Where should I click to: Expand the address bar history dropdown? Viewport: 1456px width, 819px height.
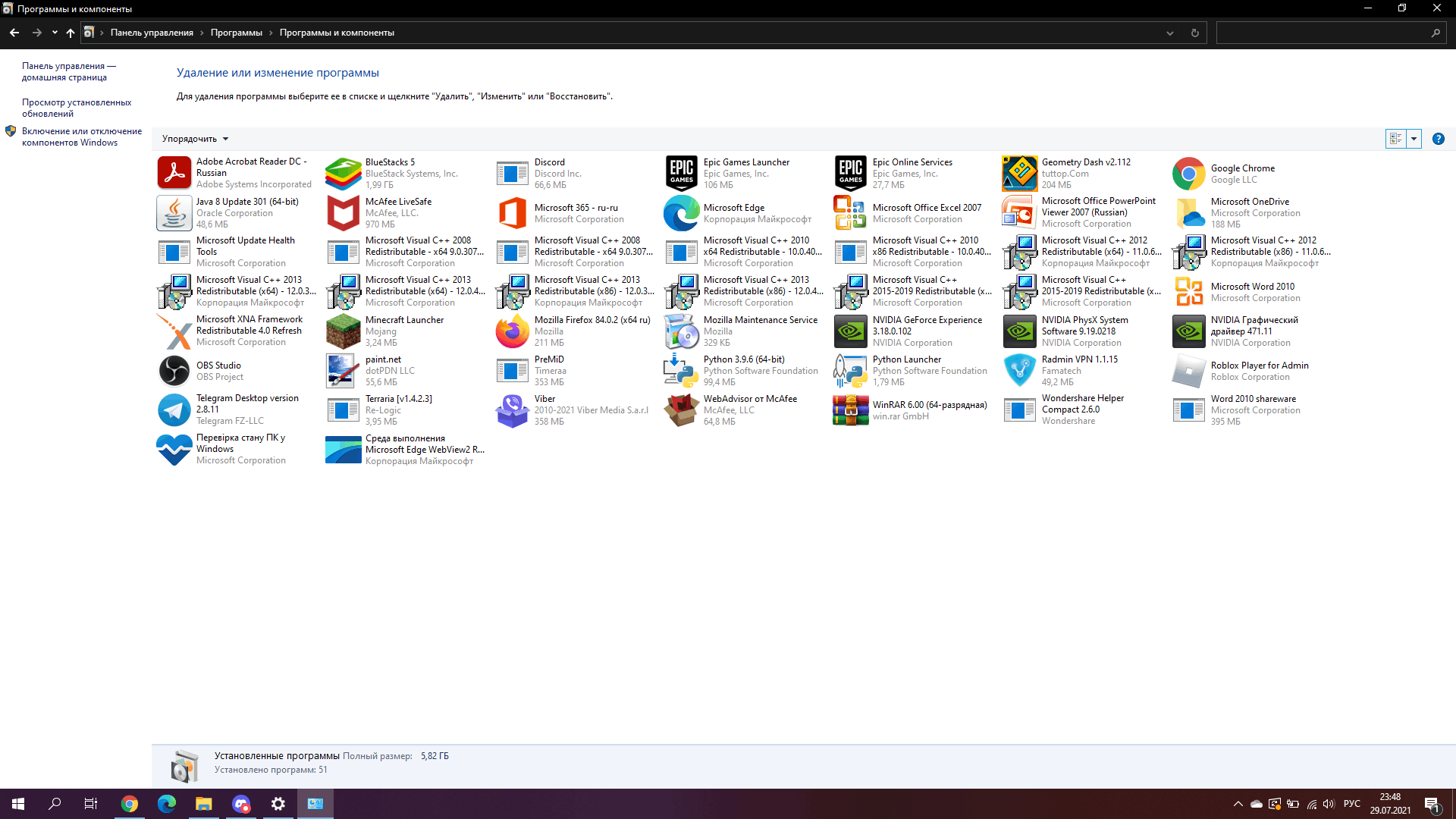point(1169,33)
